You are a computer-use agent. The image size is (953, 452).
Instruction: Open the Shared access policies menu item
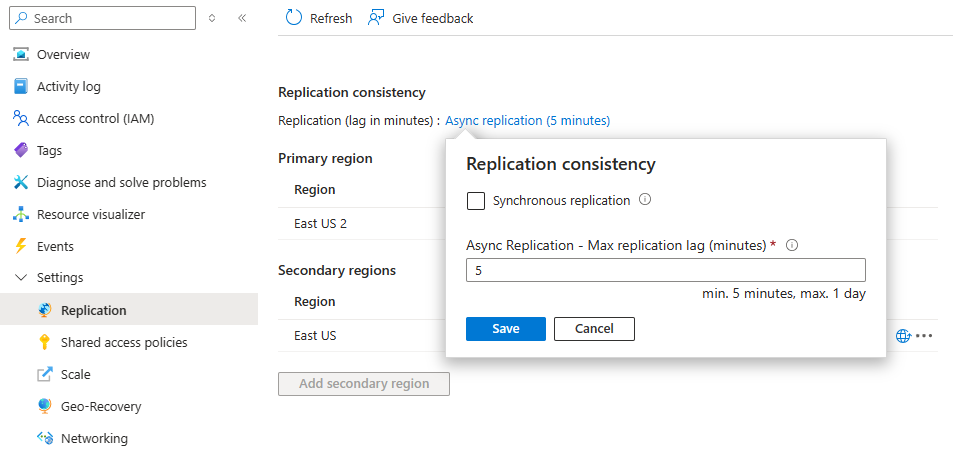[x=124, y=343]
